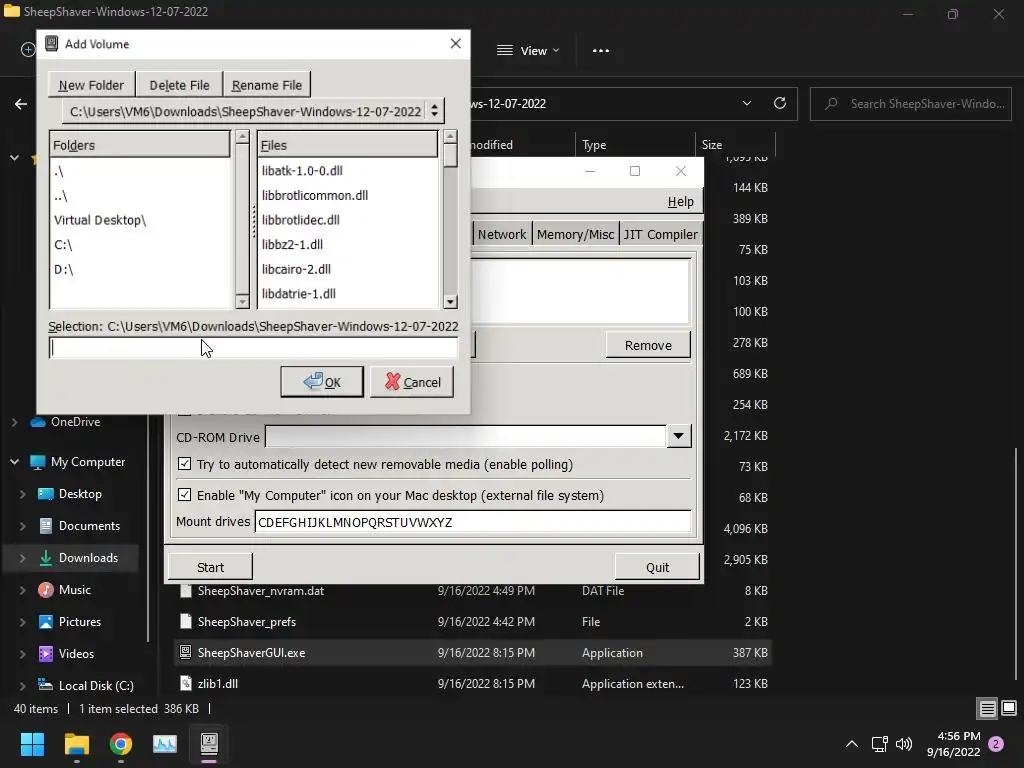1024x768 pixels.
Task: Open Documents in the navigation pane
Action: click(x=89, y=526)
